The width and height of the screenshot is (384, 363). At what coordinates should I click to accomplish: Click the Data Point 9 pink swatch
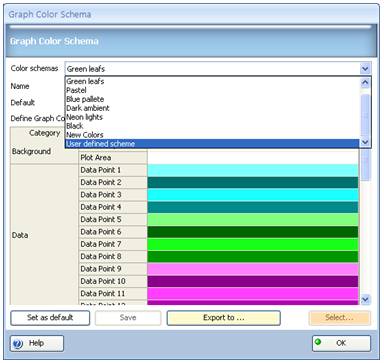253,269
